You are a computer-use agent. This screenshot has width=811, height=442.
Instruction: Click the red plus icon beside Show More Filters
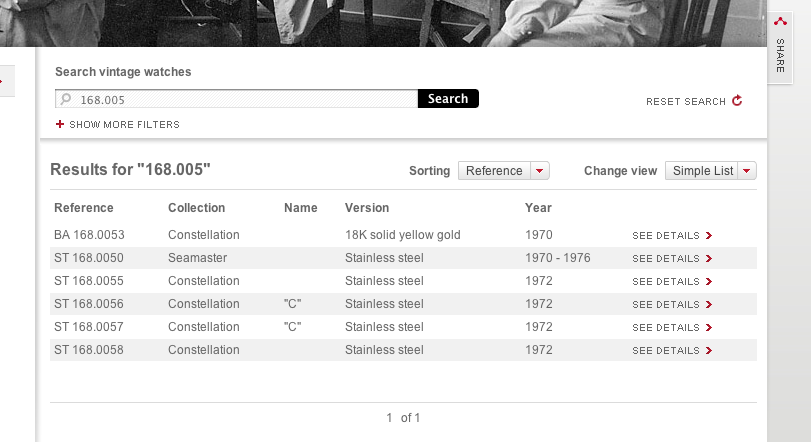tap(60, 125)
